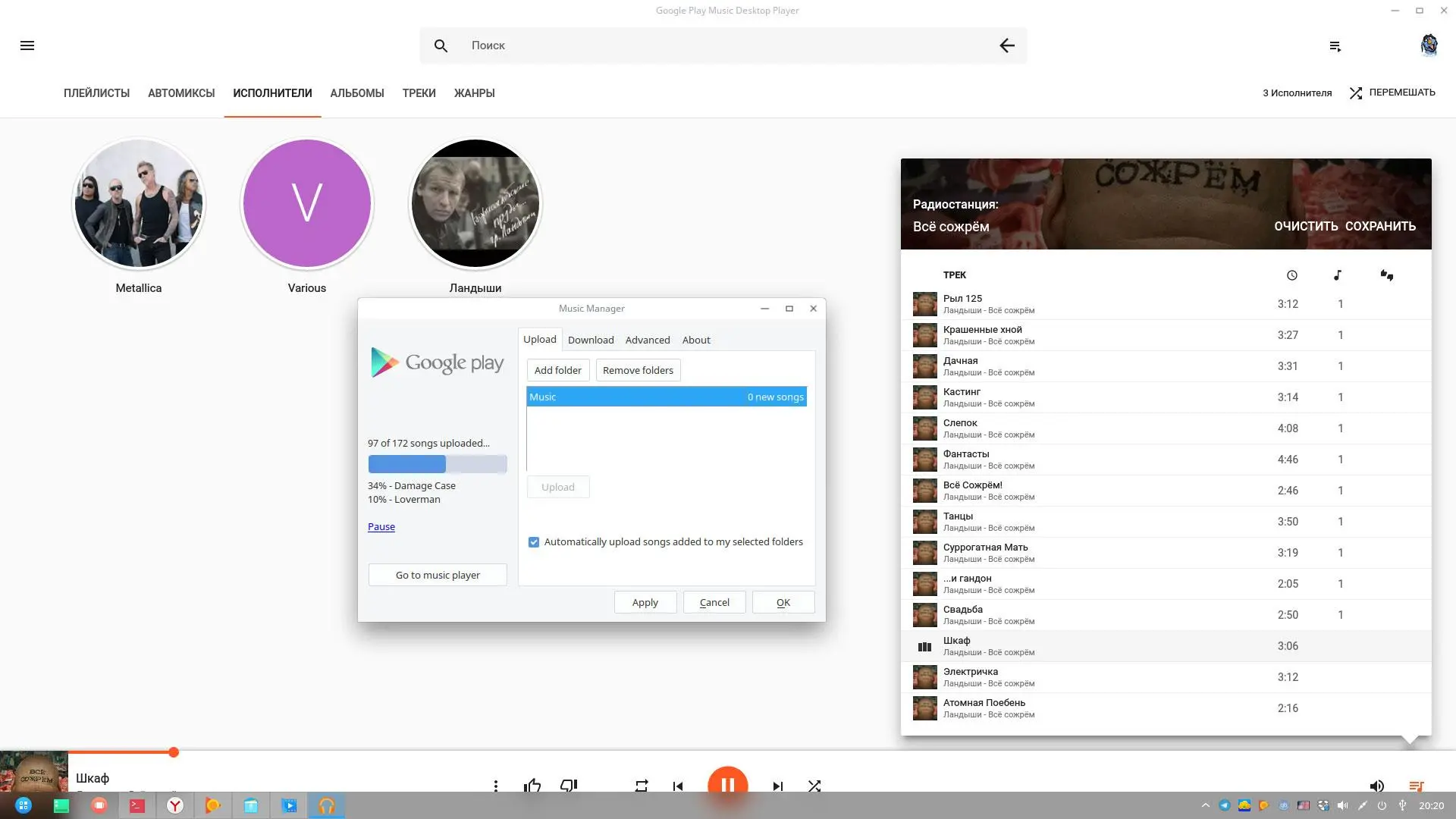This screenshot has width=1456, height=819.
Task: Open Advanced tab in Music Manager
Action: pos(648,340)
